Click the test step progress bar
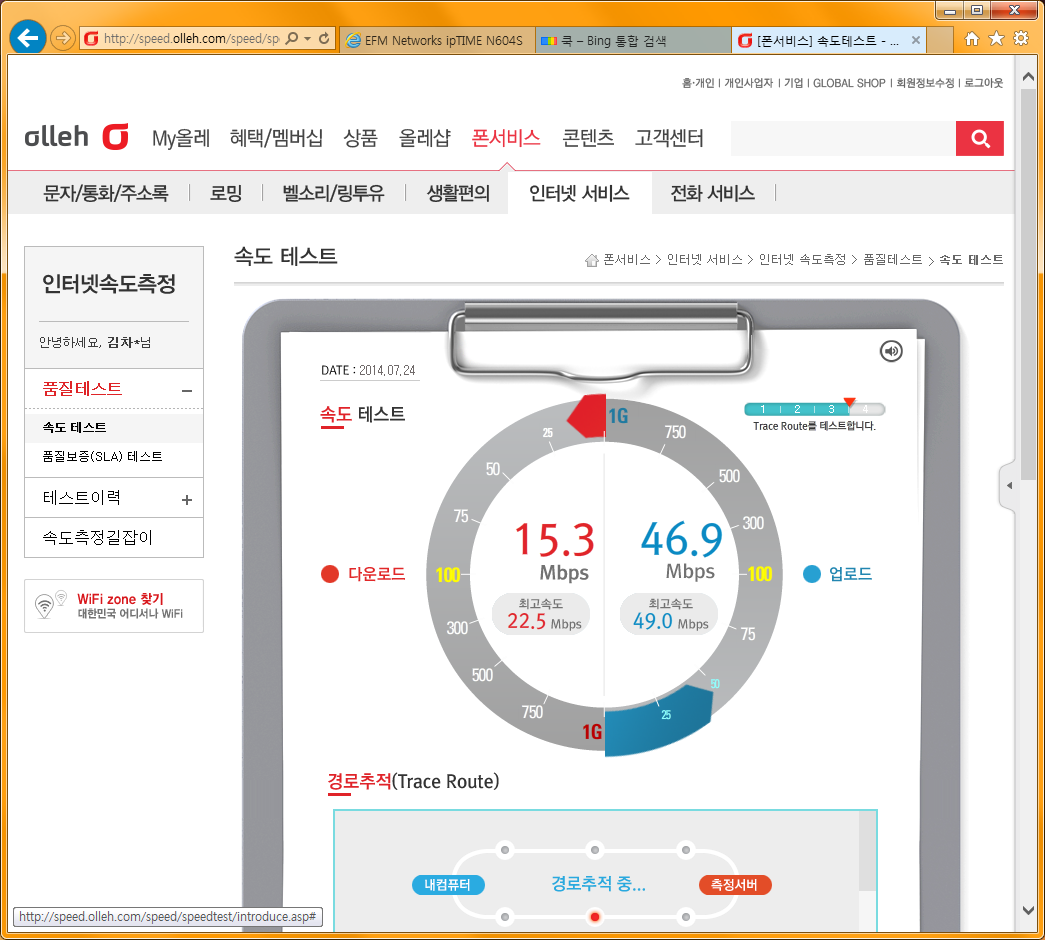1045x940 pixels. click(814, 409)
